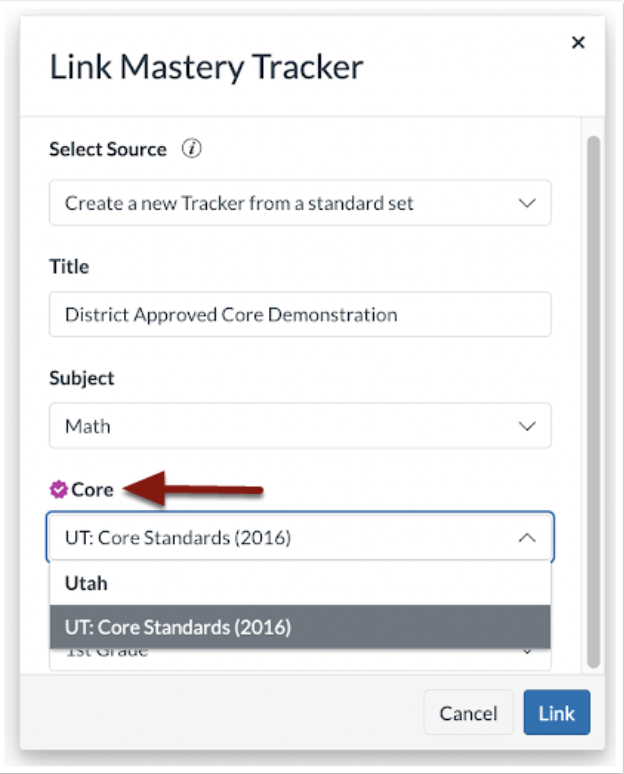This screenshot has height=774, width=624.
Task: Open the Select Source combo box
Action: (x=299, y=203)
